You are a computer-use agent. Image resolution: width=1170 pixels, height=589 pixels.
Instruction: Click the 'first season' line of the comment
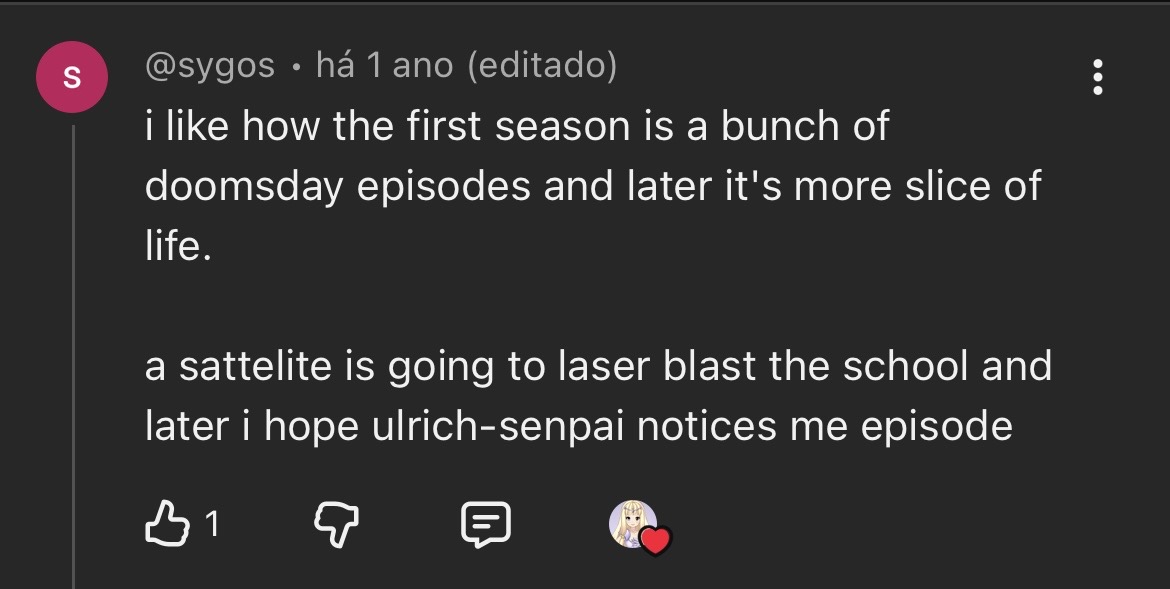[516, 127]
